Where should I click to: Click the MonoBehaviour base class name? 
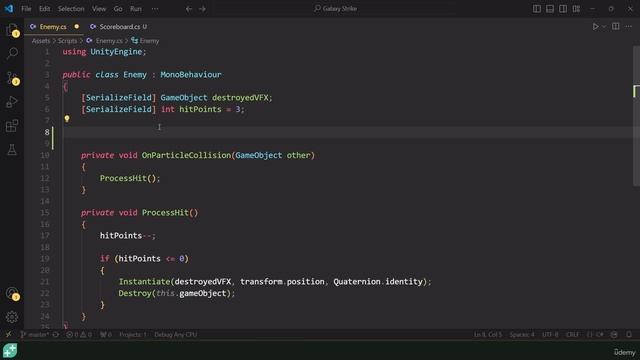[191, 75]
